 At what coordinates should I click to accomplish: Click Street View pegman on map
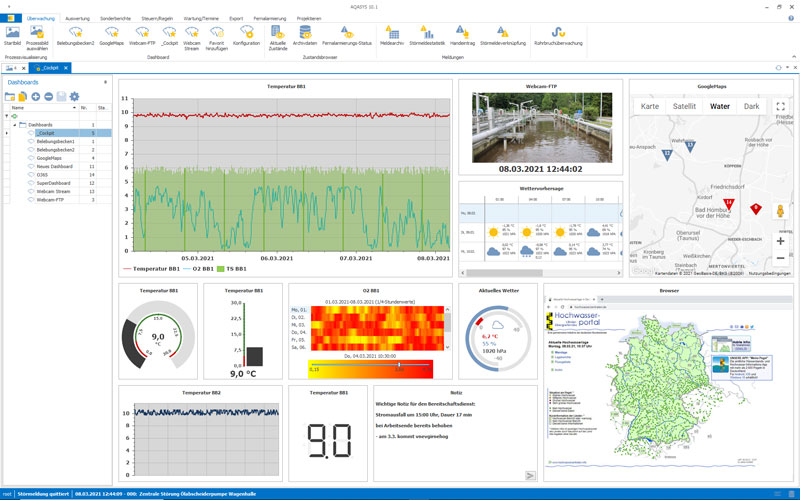780,211
